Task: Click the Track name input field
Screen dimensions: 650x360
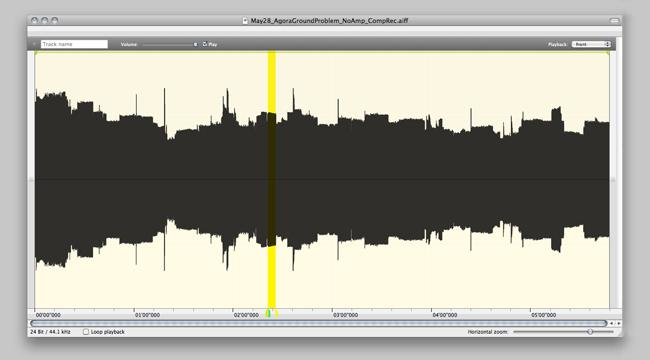Action: click(x=74, y=44)
